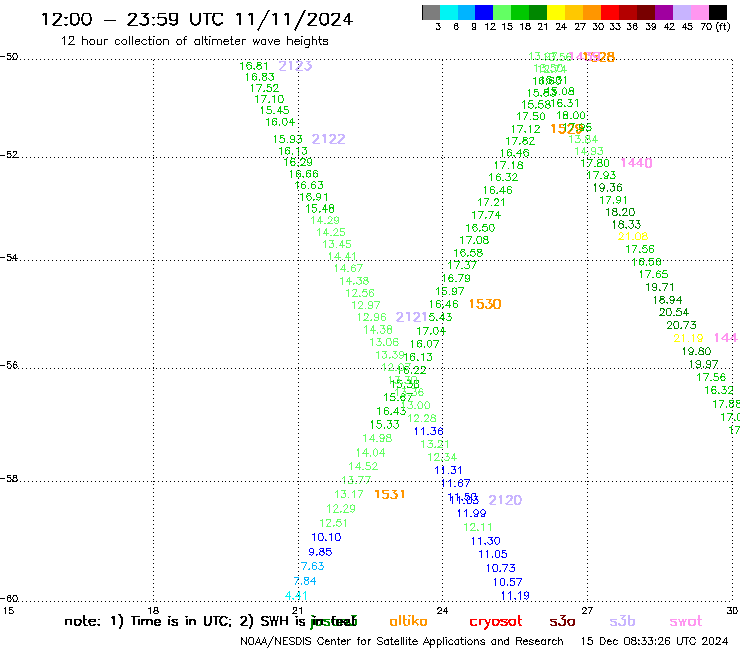Click the latitude axis label -54
Viewport: 740px width, 650px height.
9,258
